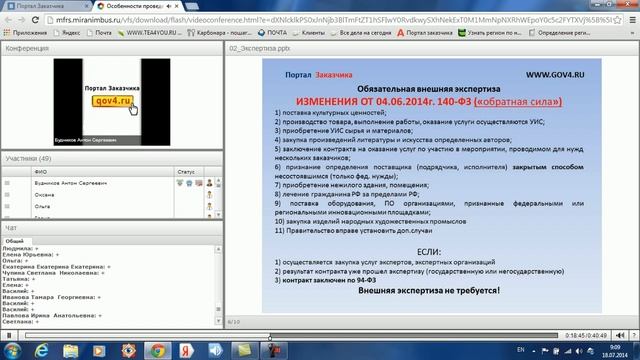
Task: Open the WWW.TEA4YOU.RU bookmark
Action: click(149, 33)
